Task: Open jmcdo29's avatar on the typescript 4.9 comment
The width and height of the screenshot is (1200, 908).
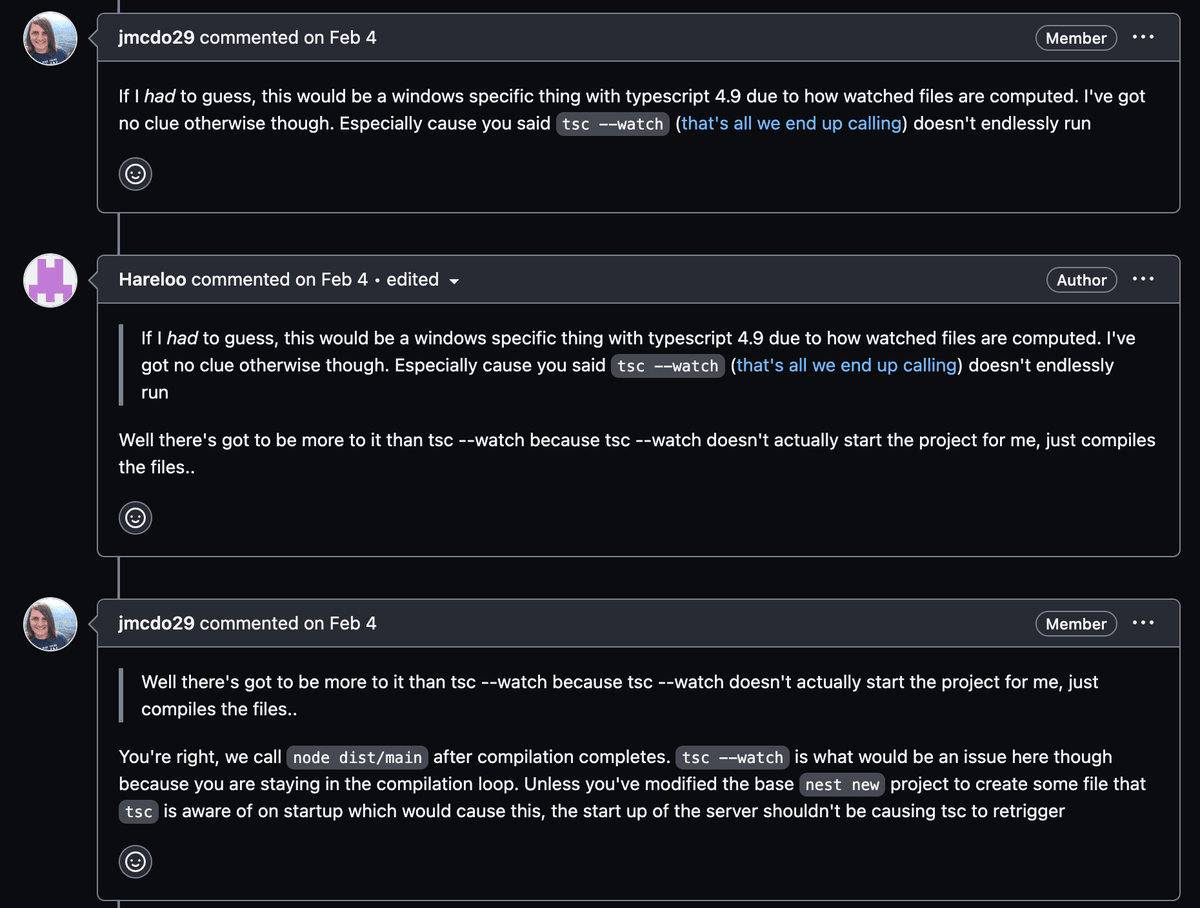Action: [50, 39]
